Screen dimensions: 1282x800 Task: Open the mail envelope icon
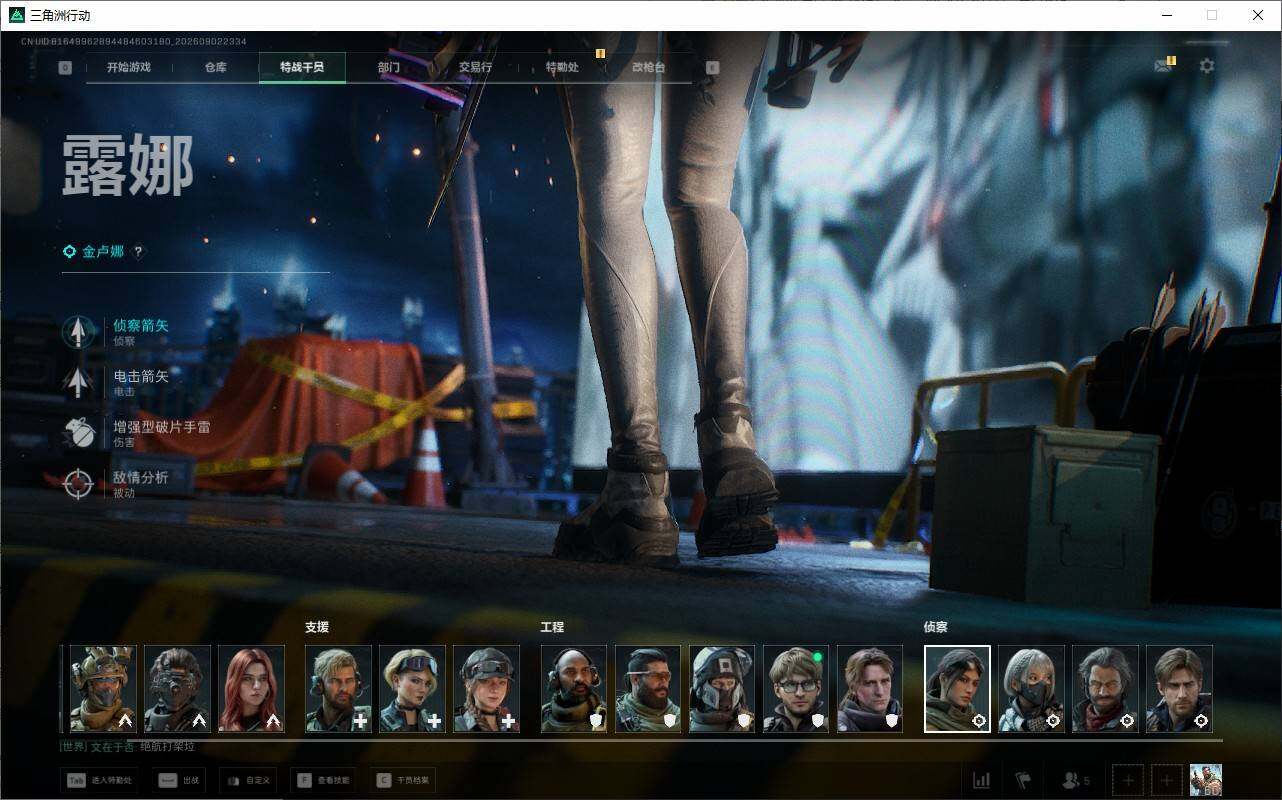tap(1163, 66)
